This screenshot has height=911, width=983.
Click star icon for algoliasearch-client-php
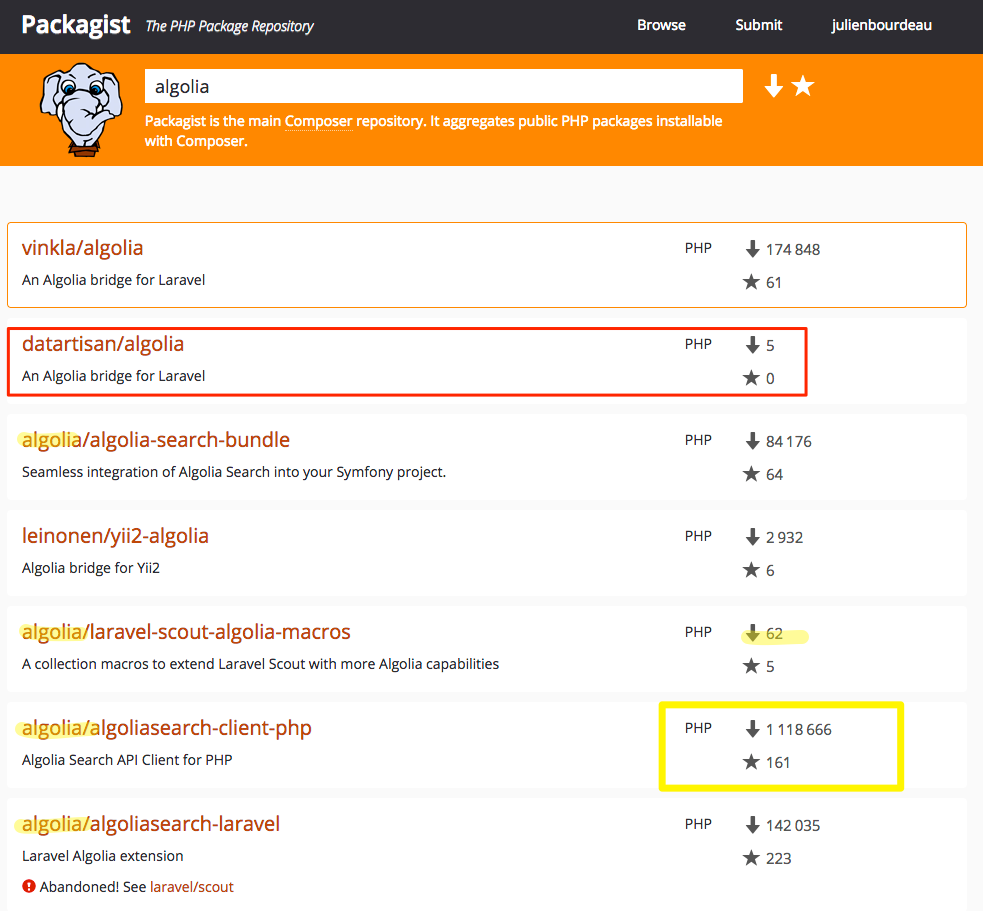[x=751, y=761]
